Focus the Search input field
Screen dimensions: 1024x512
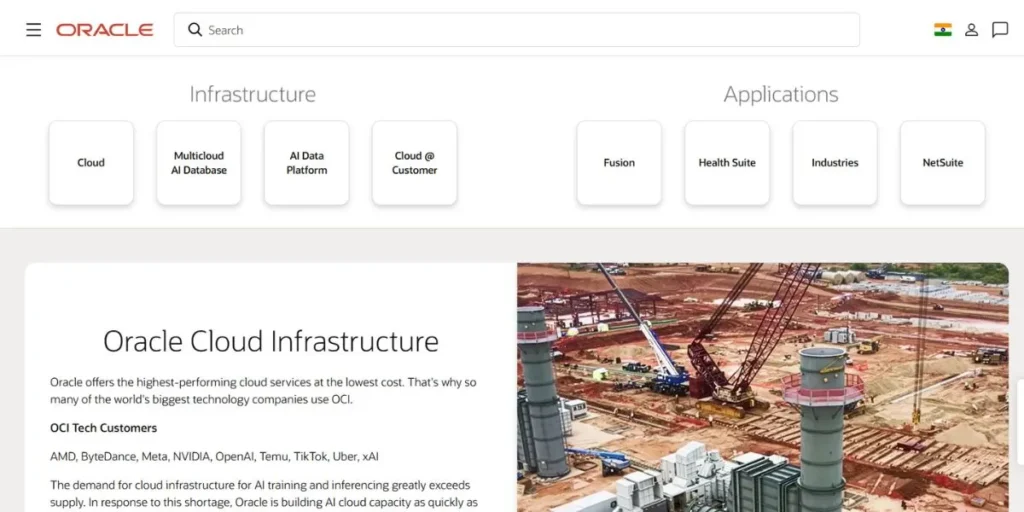click(x=516, y=30)
